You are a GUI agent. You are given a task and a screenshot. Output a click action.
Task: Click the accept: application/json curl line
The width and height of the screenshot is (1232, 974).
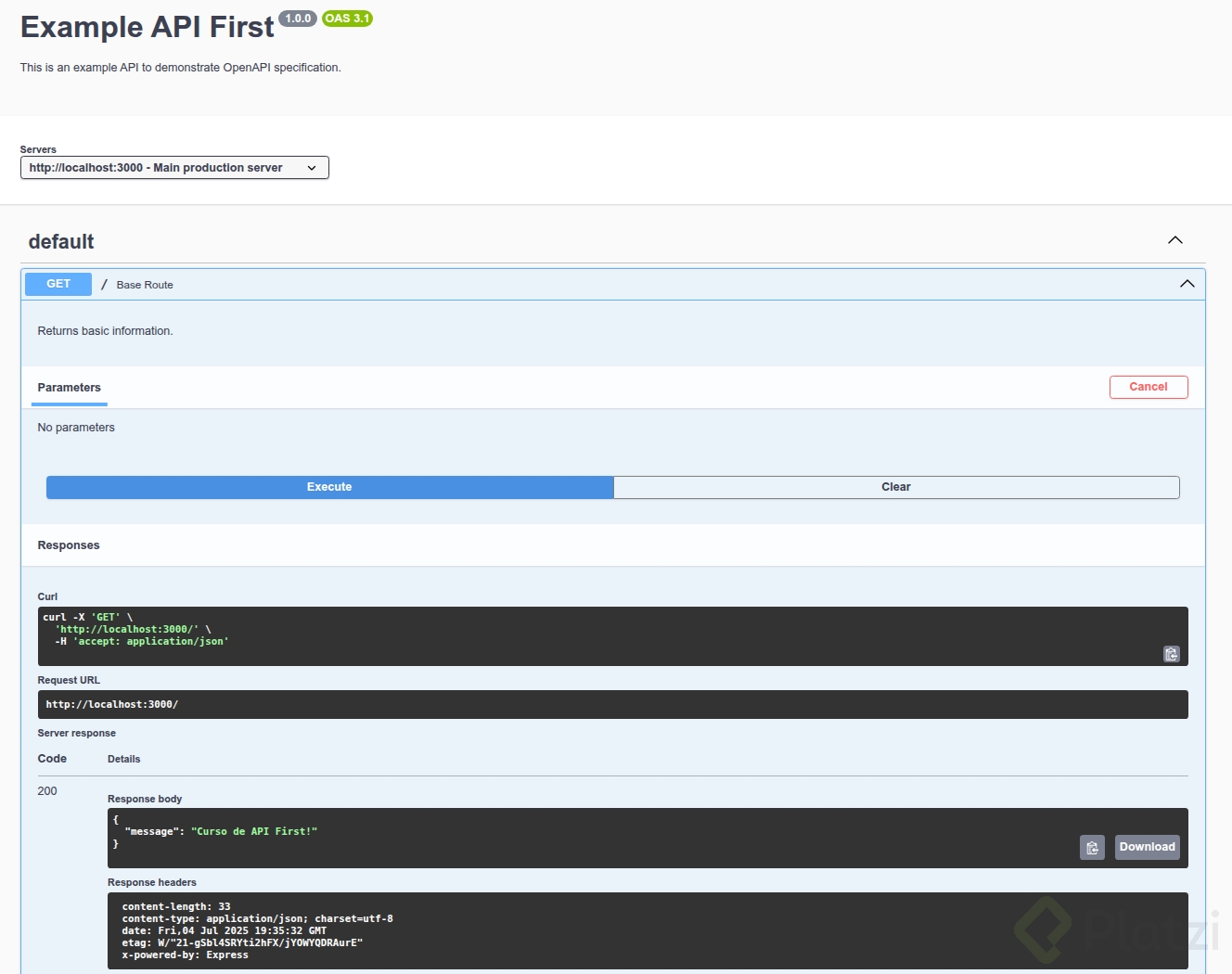[x=141, y=641]
